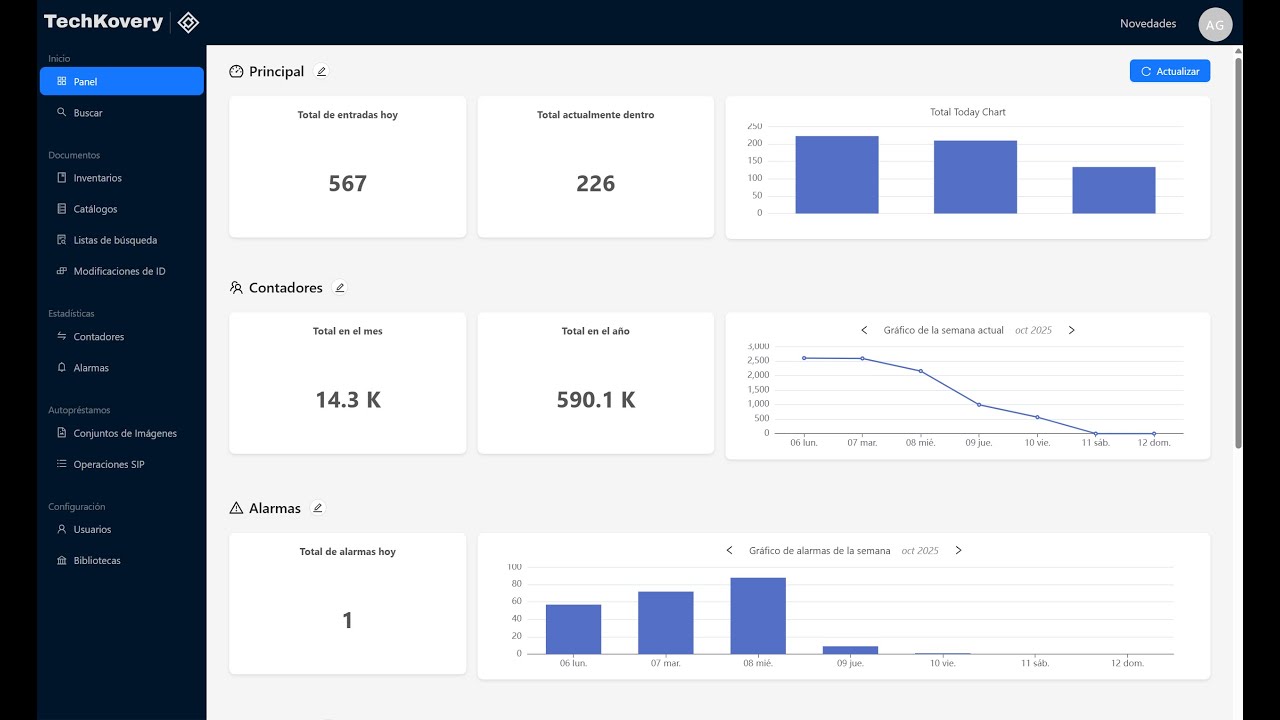Open Inventarios in the sidebar
1280x720 pixels.
click(x=122, y=178)
